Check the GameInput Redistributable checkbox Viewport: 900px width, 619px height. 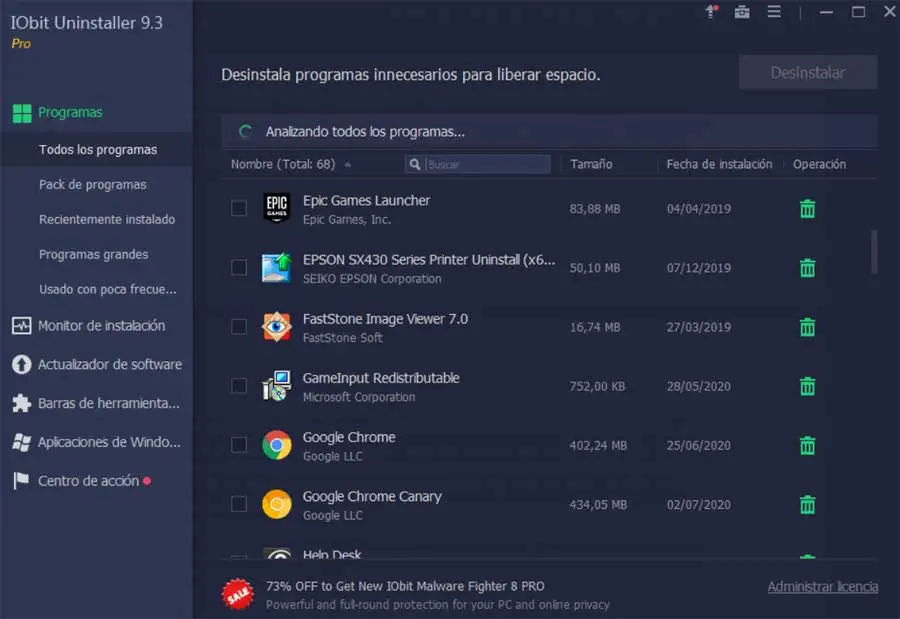click(239, 385)
